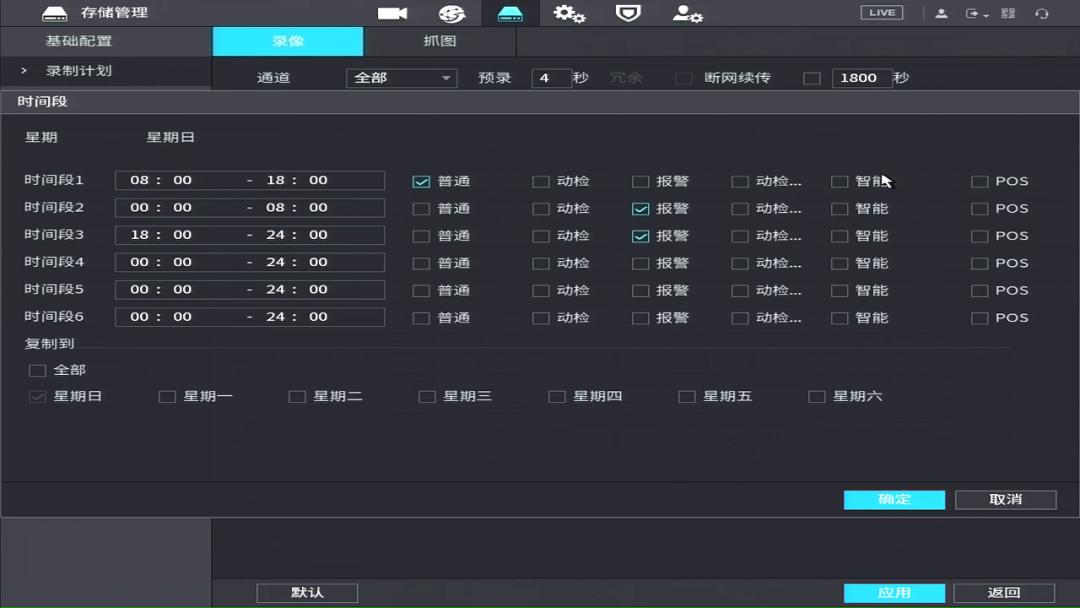Image resolution: width=1080 pixels, height=608 pixels.
Task: Click the security shield icon
Action: (x=628, y=13)
